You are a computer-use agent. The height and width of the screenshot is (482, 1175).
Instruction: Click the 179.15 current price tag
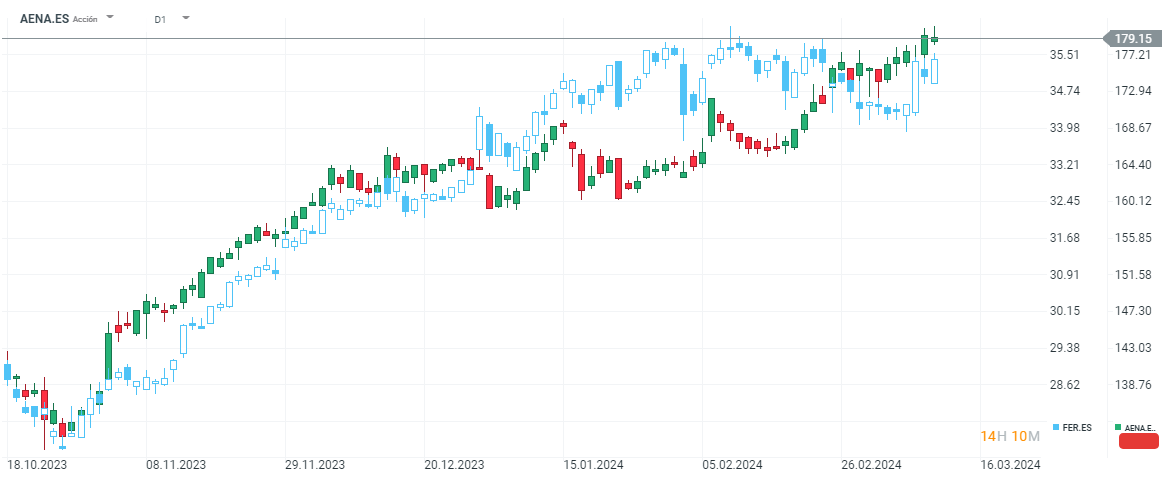tap(1134, 38)
